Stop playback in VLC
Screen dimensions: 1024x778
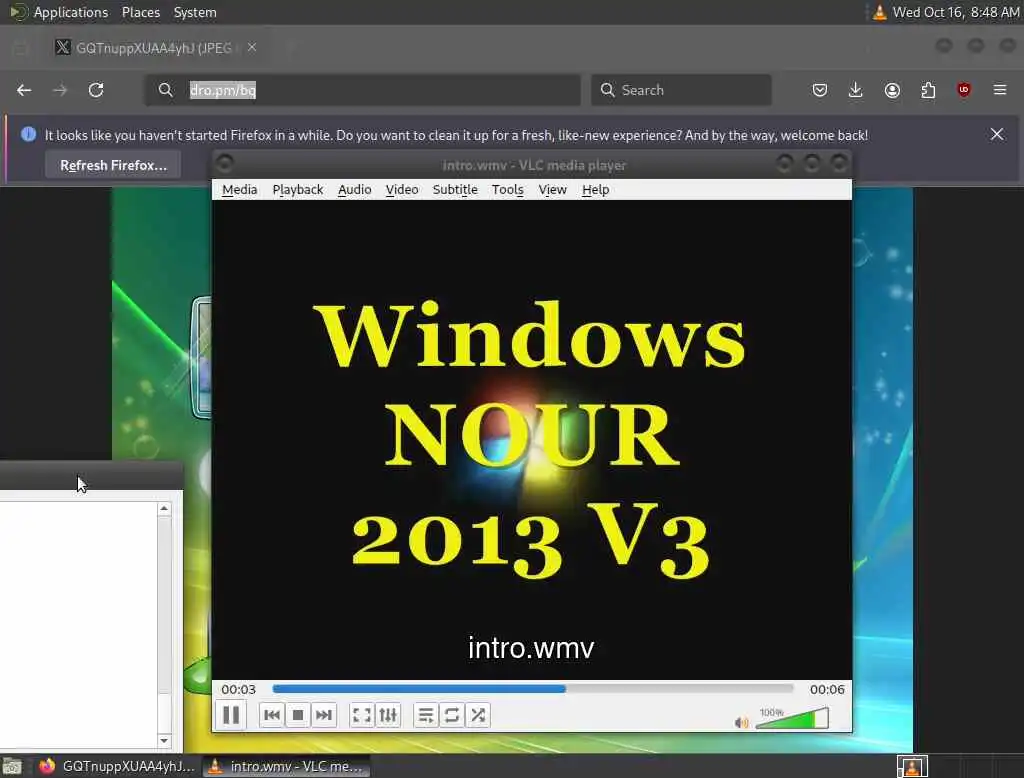(298, 715)
